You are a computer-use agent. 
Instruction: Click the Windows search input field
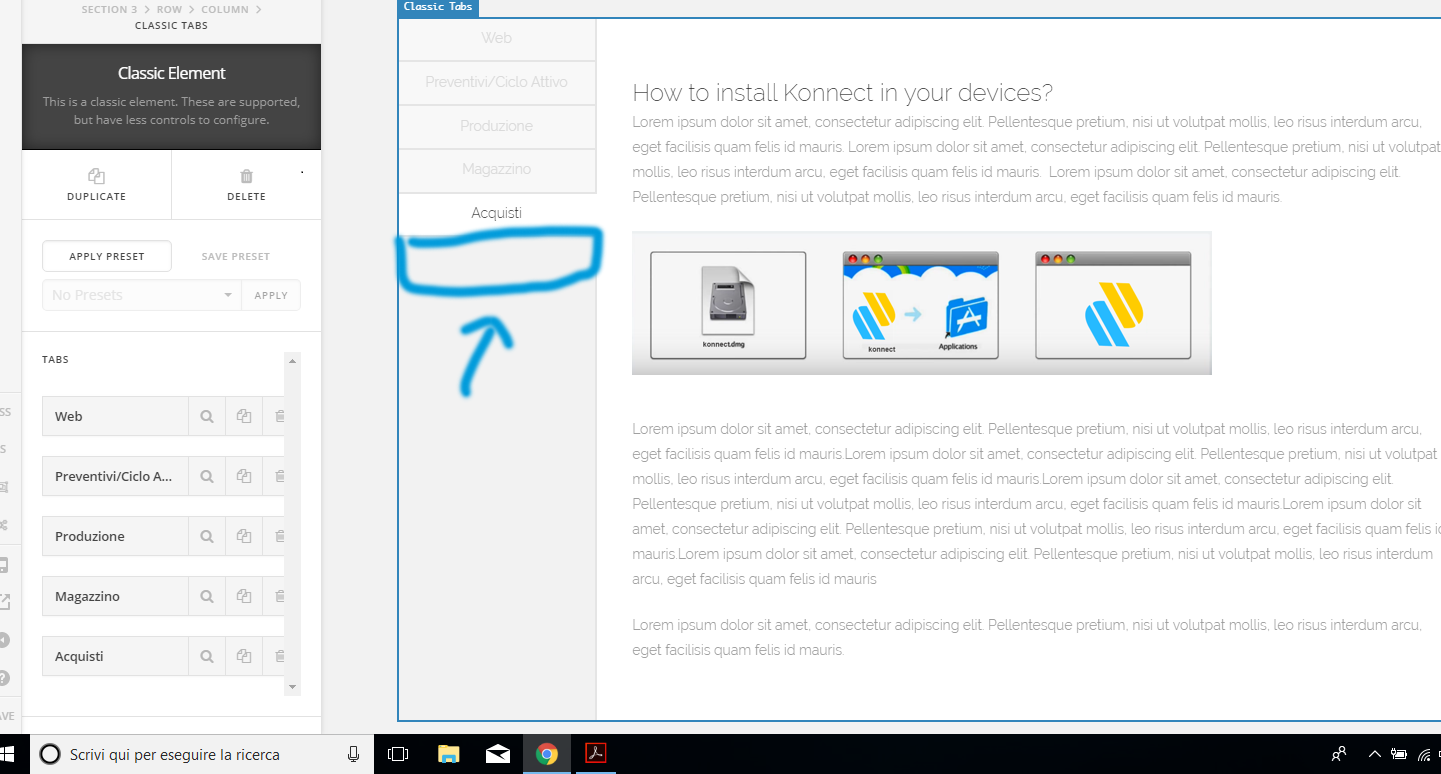190,754
